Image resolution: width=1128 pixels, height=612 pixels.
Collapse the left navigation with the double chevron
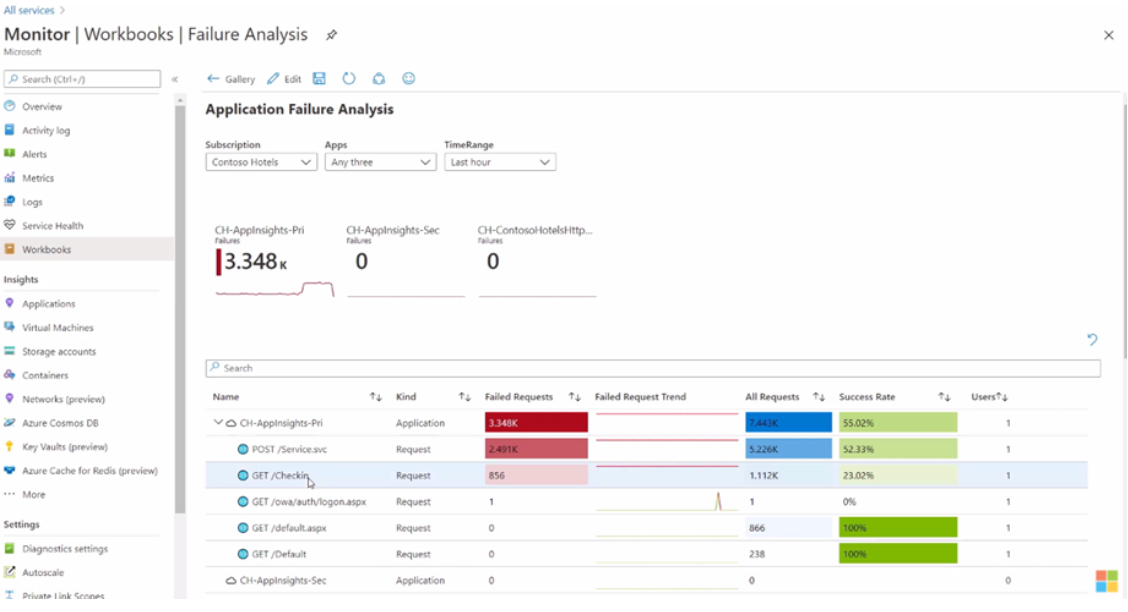point(175,79)
